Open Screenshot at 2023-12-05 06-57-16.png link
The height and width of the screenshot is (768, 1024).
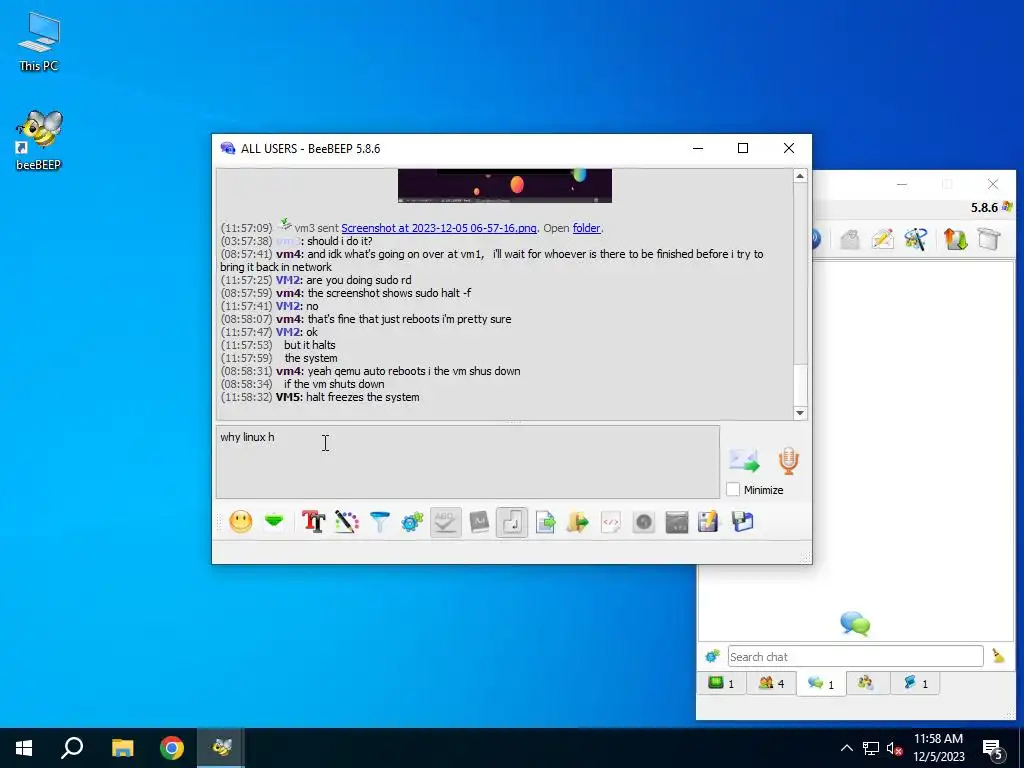point(439,228)
